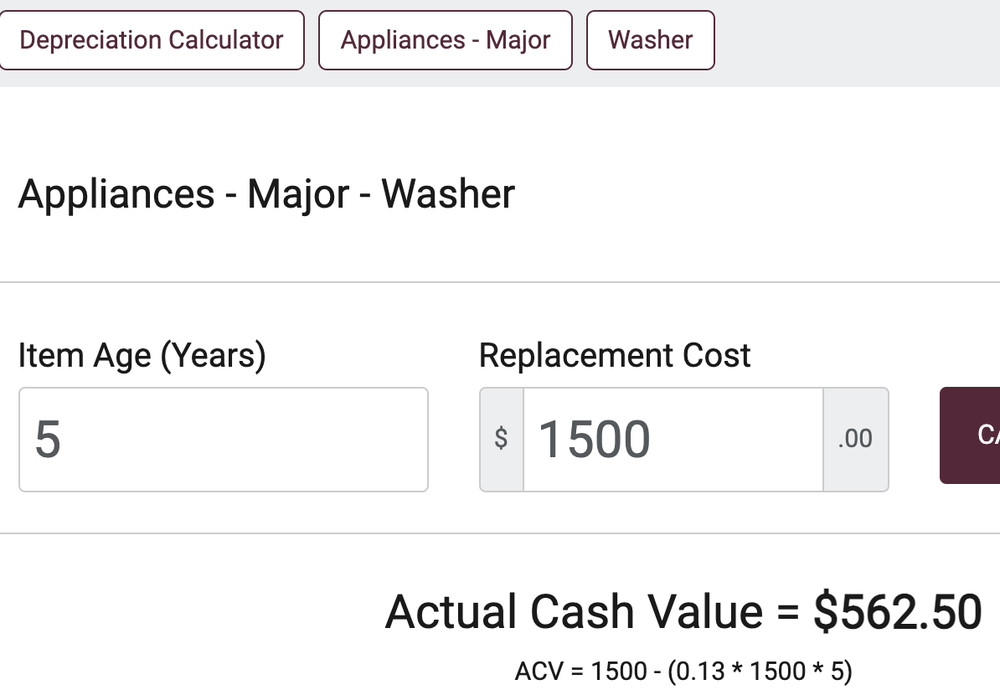
Task: Open the Depreciation Calculator breadcrumb
Action: click(x=151, y=40)
